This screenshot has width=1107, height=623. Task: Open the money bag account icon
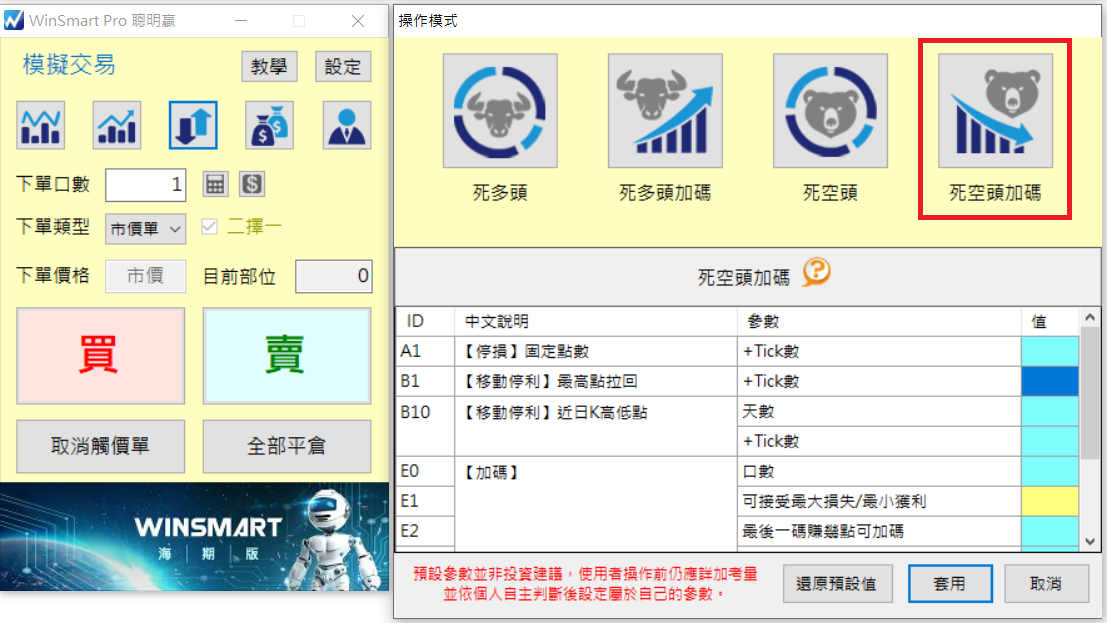[x=270, y=126]
